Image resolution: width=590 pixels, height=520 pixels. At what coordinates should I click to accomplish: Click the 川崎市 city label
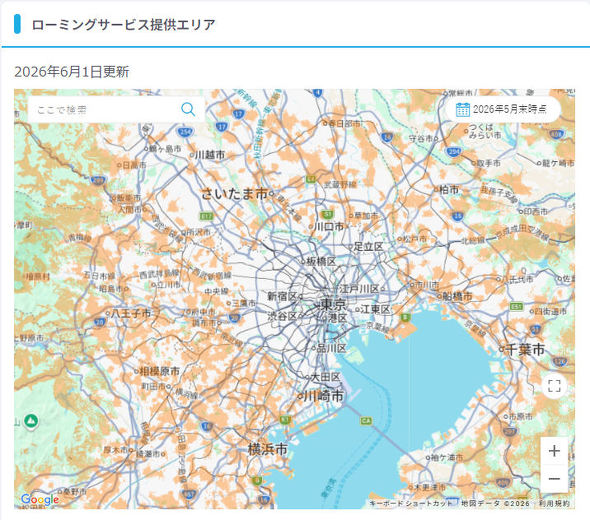324,396
